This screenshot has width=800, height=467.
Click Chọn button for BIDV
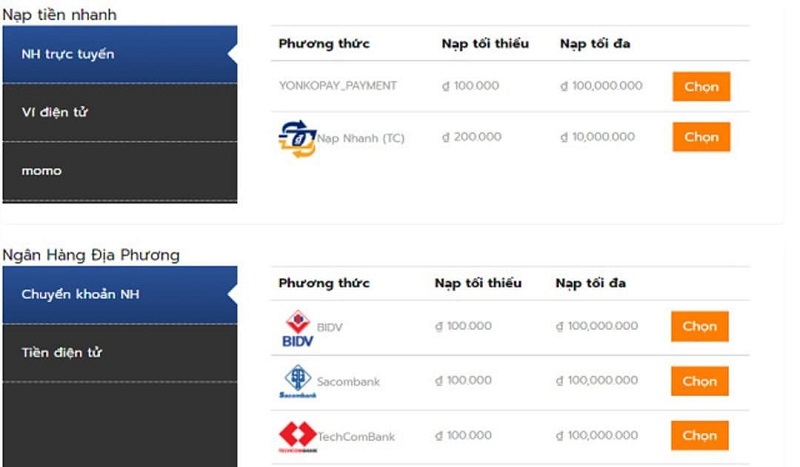pyautogui.click(x=699, y=326)
